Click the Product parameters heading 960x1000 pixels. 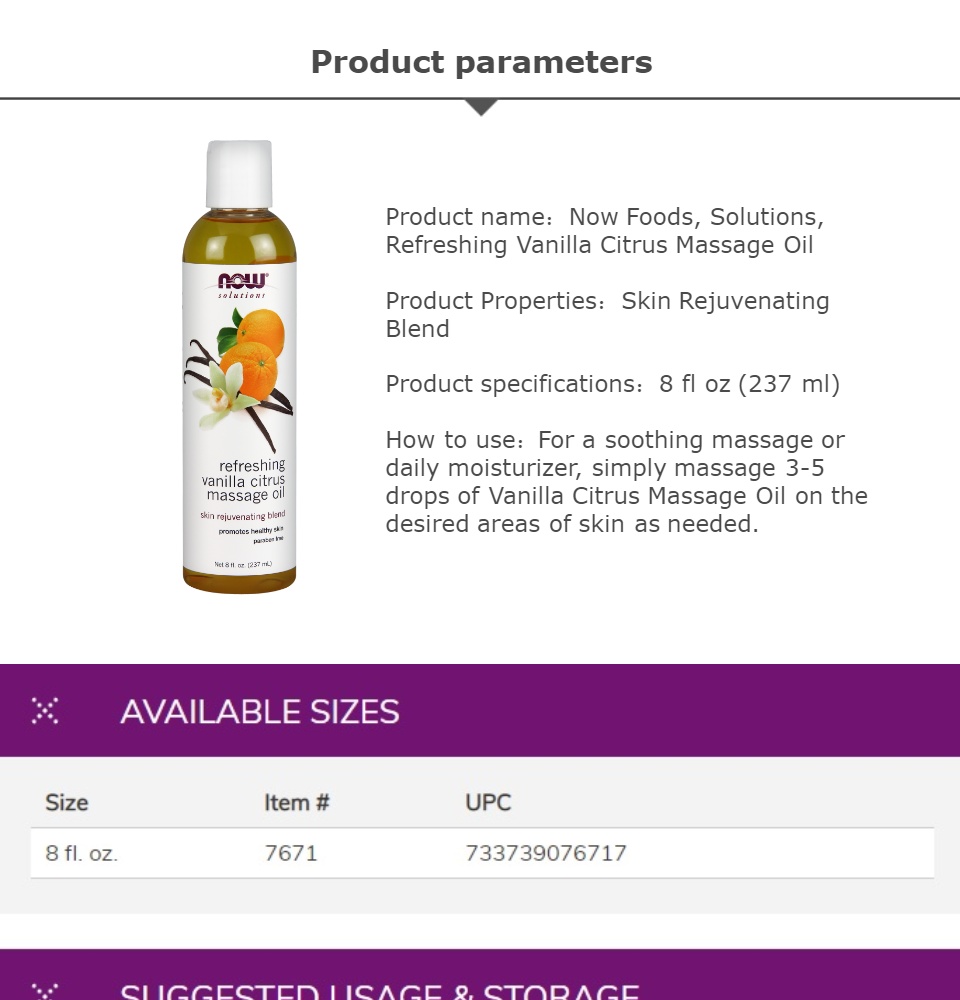coord(482,62)
